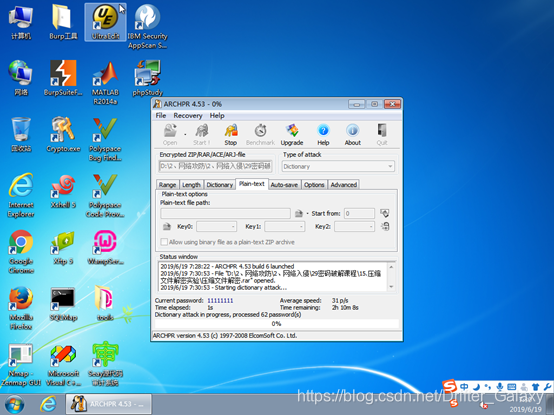The width and height of the screenshot is (554, 415).
Task: Click the current password value 11111111
Action: pyautogui.click(x=220, y=301)
